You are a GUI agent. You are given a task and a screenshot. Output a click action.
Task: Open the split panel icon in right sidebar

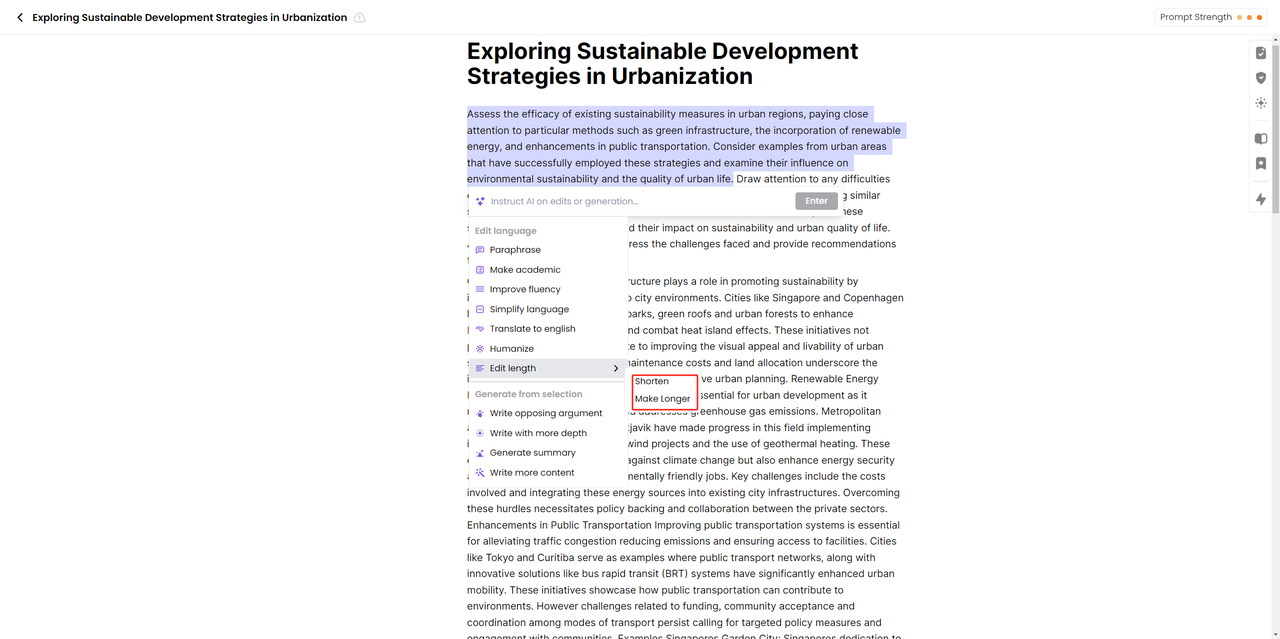(1261, 139)
